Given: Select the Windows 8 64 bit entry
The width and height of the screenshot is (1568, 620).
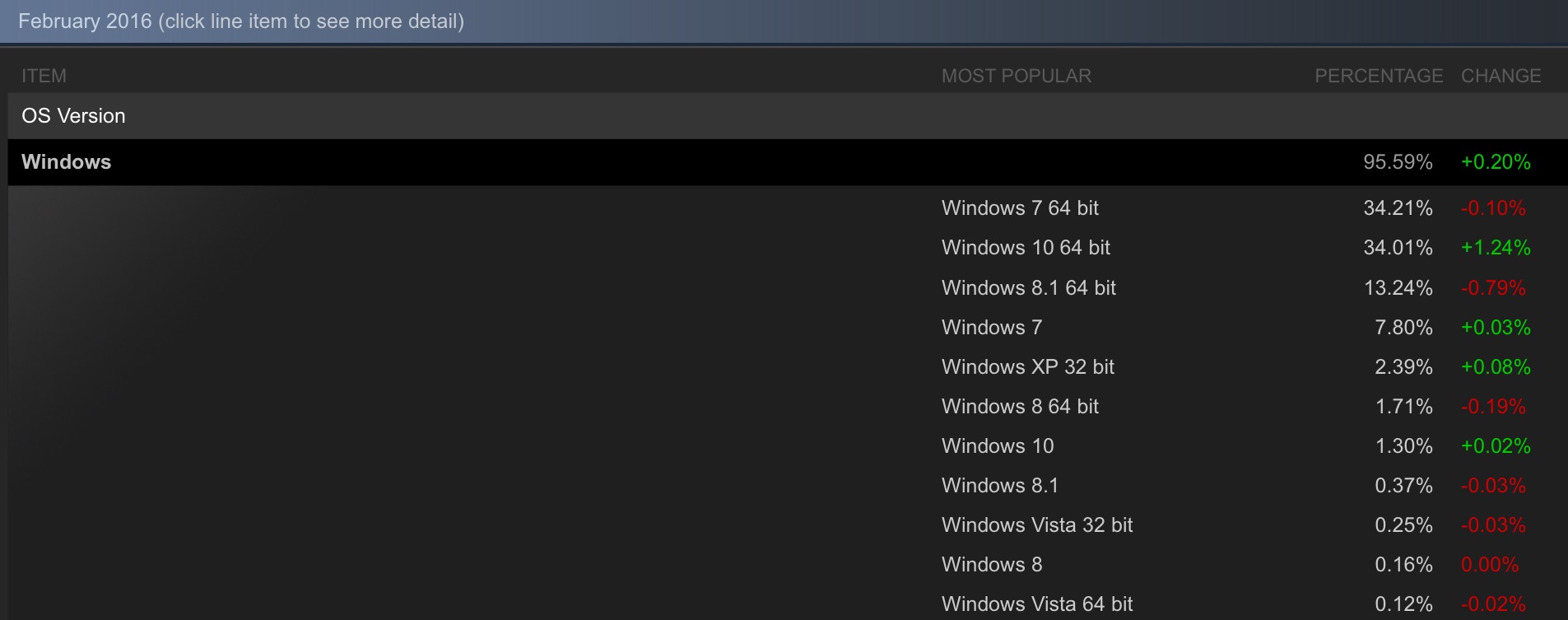Looking at the screenshot, I should pos(1020,407).
